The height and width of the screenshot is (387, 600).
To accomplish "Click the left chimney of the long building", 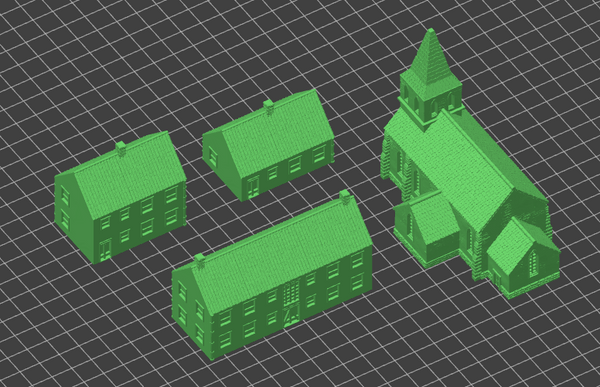I will [199, 261].
